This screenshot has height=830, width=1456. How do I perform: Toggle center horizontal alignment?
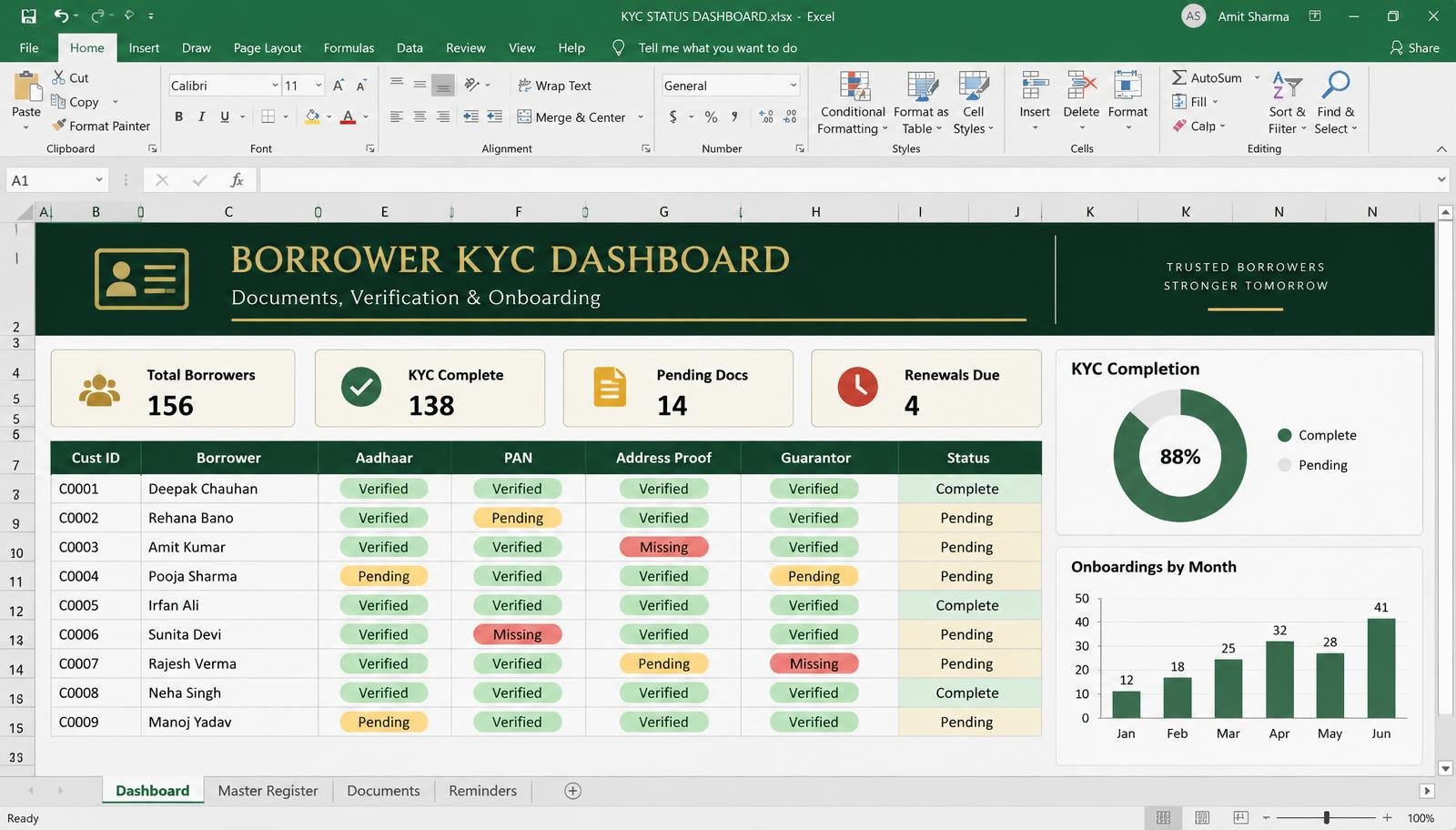420,116
